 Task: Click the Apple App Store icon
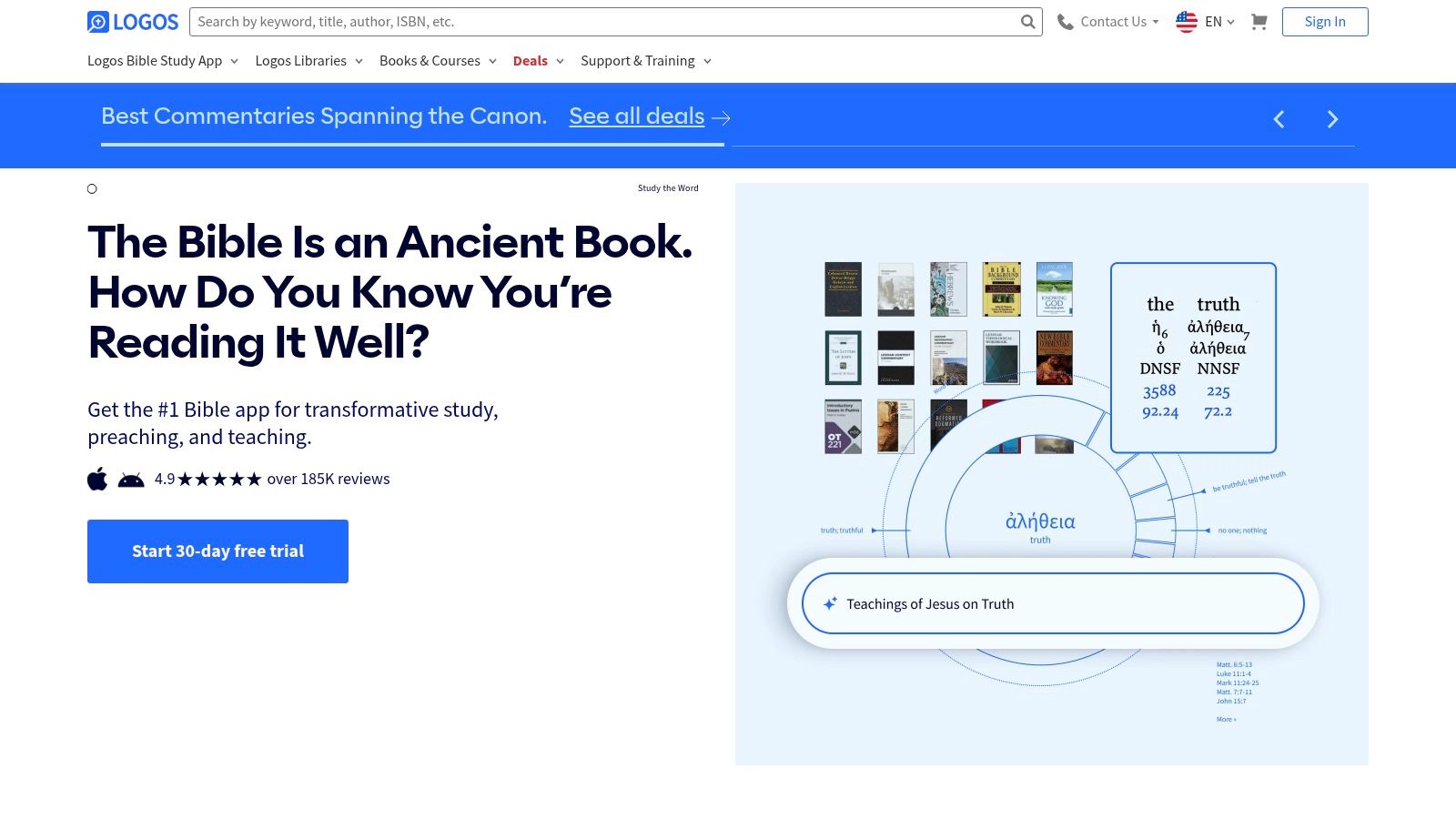click(97, 479)
